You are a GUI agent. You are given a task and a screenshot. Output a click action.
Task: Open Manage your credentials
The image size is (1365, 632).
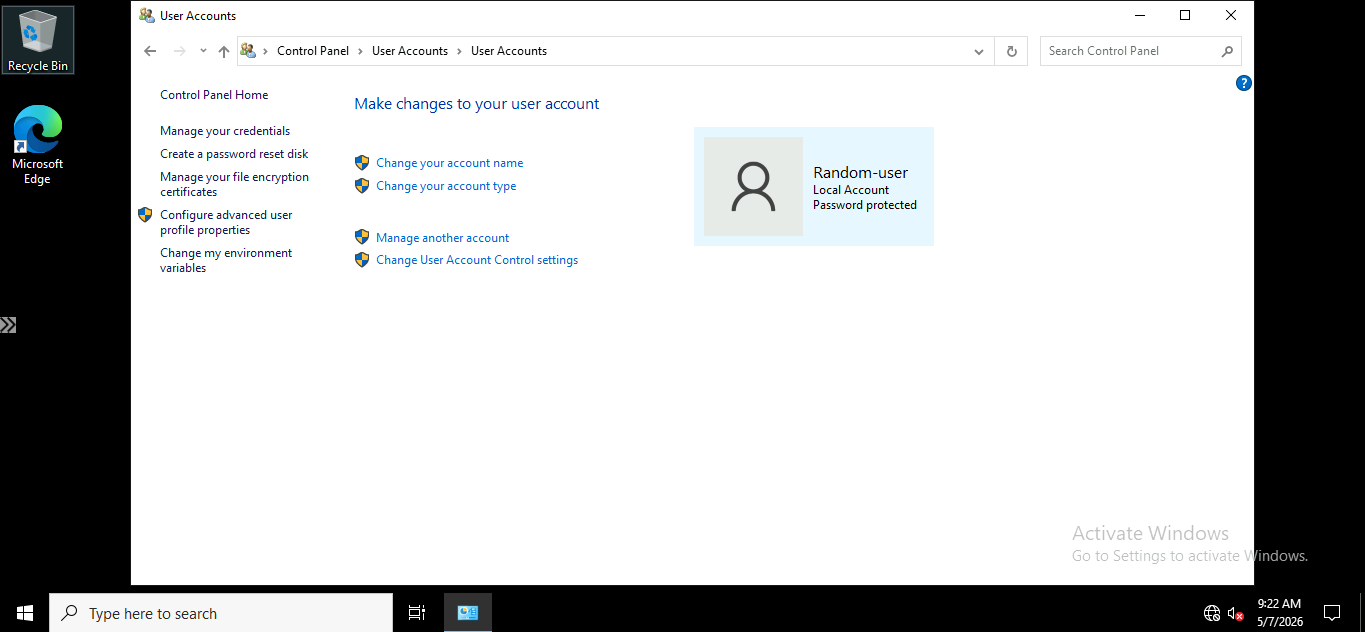click(x=225, y=131)
